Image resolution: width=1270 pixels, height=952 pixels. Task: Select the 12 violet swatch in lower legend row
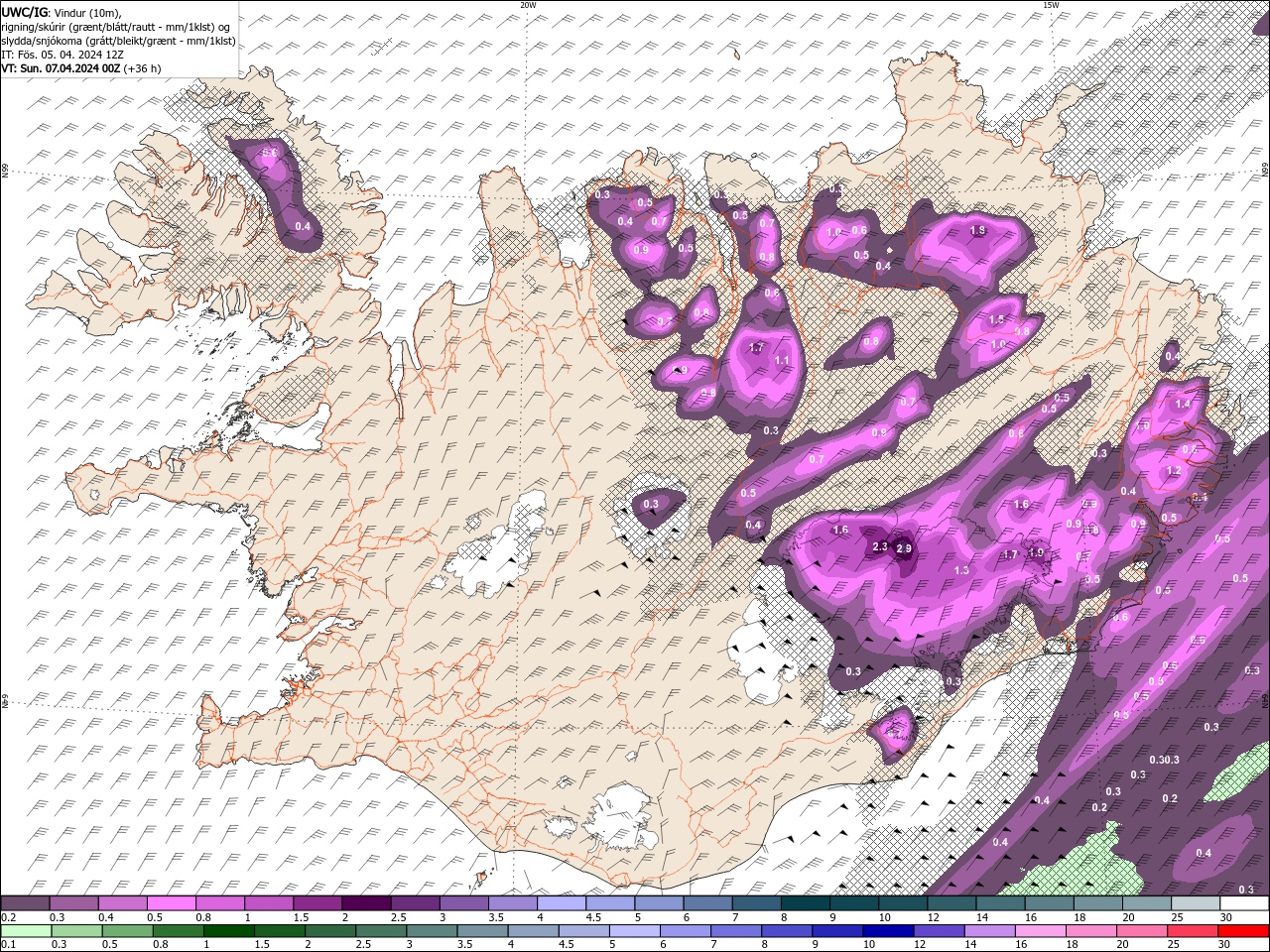(940, 931)
